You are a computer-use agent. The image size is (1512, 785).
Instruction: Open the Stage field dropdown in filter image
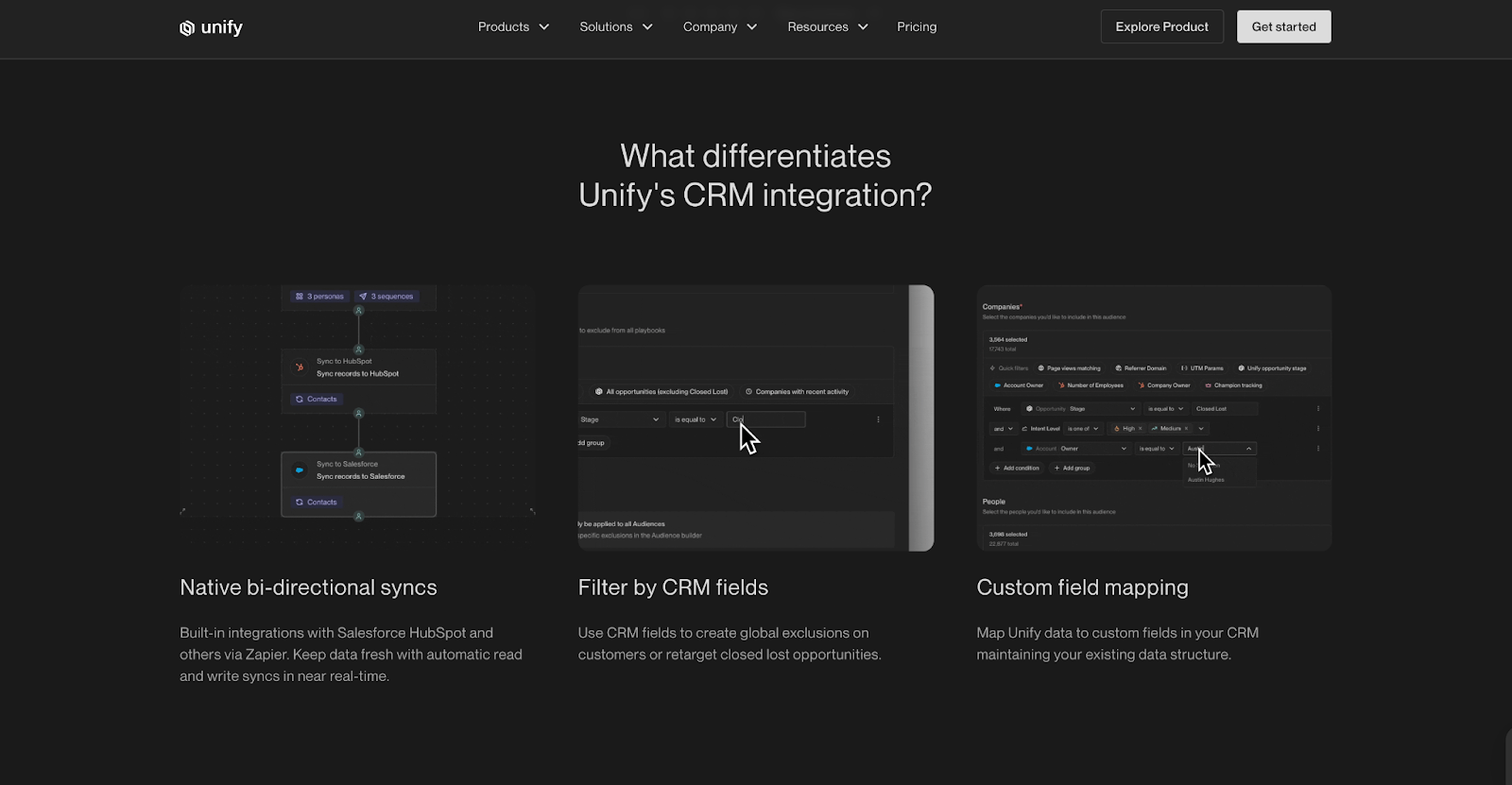[x=620, y=419]
